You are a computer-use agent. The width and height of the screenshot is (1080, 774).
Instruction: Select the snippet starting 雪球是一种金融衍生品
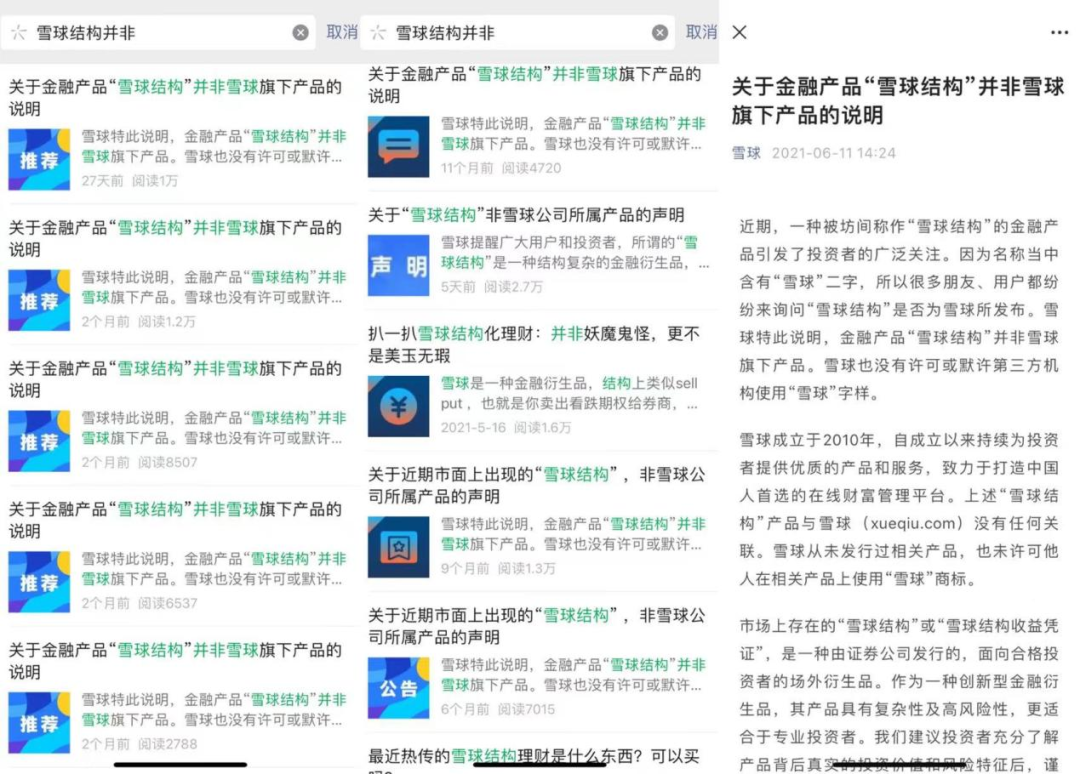click(x=570, y=393)
